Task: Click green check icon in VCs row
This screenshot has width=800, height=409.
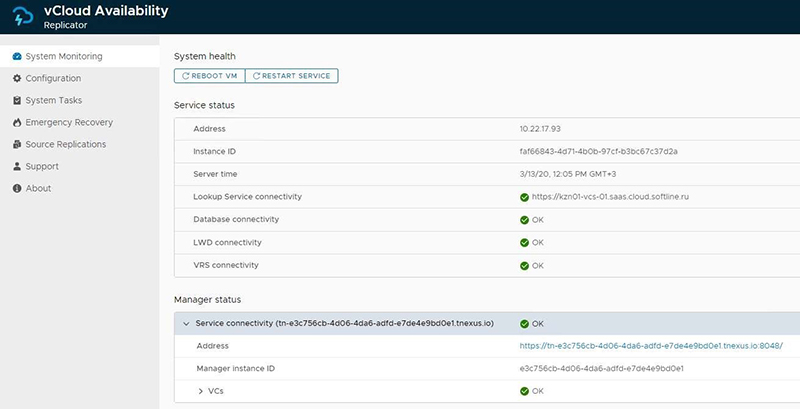Action: (524, 391)
